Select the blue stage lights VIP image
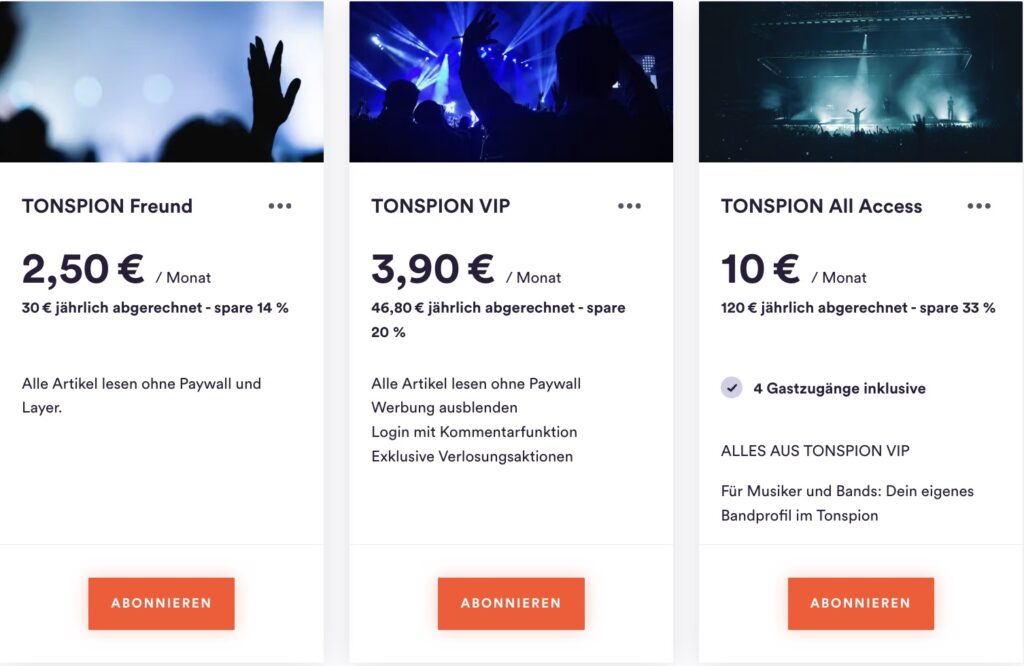This screenshot has height=666, width=1024. point(511,81)
